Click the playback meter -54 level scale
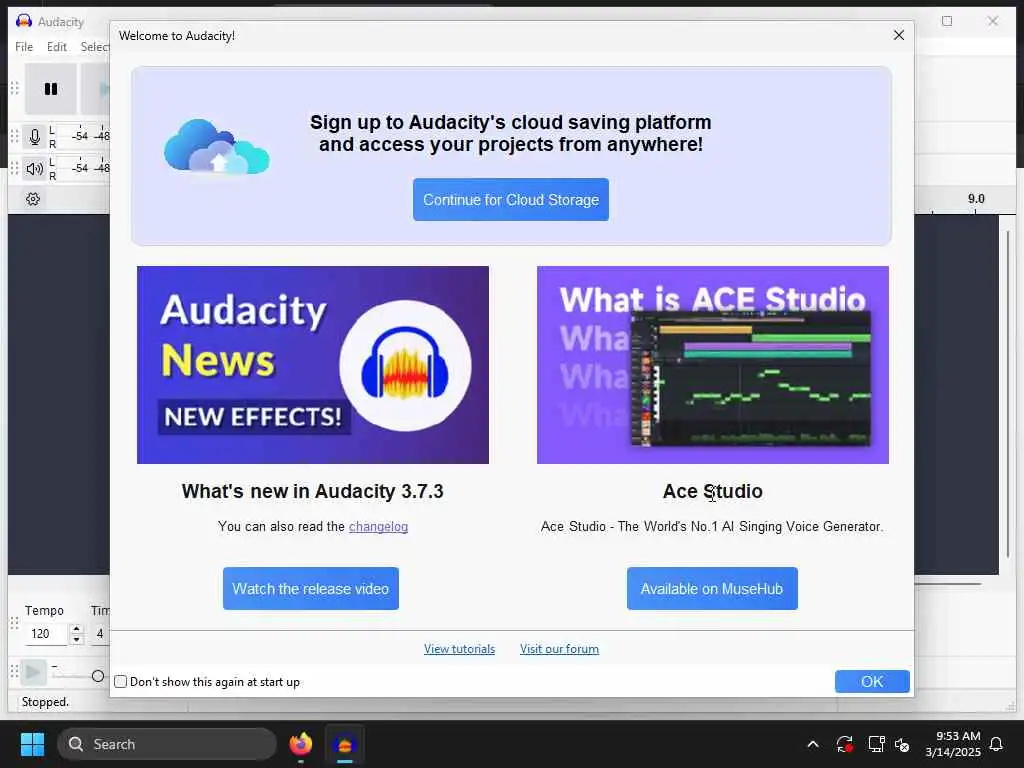This screenshot has width=1024, height=768. click(x=80, y=168)
